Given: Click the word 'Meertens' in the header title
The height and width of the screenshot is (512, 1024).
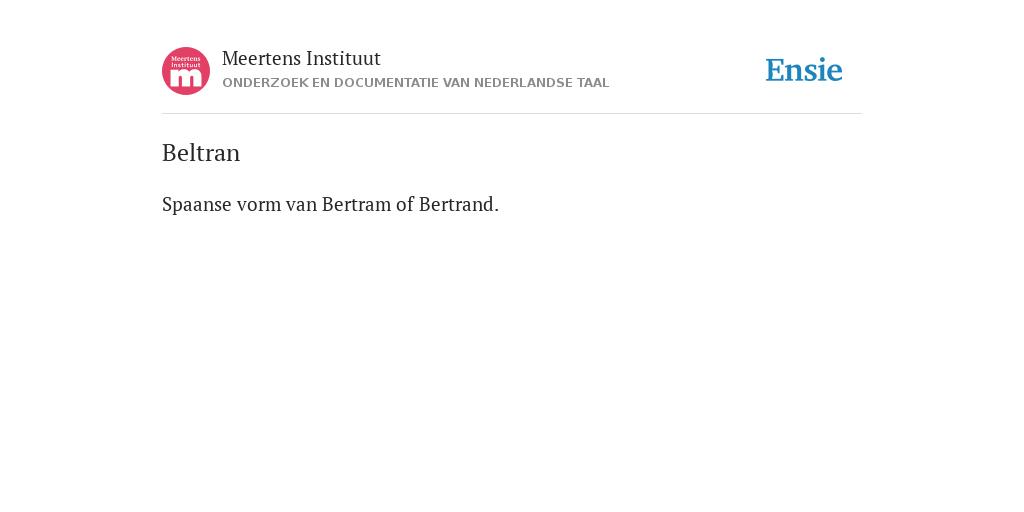Looking at the screenshot, I should 261,58.
